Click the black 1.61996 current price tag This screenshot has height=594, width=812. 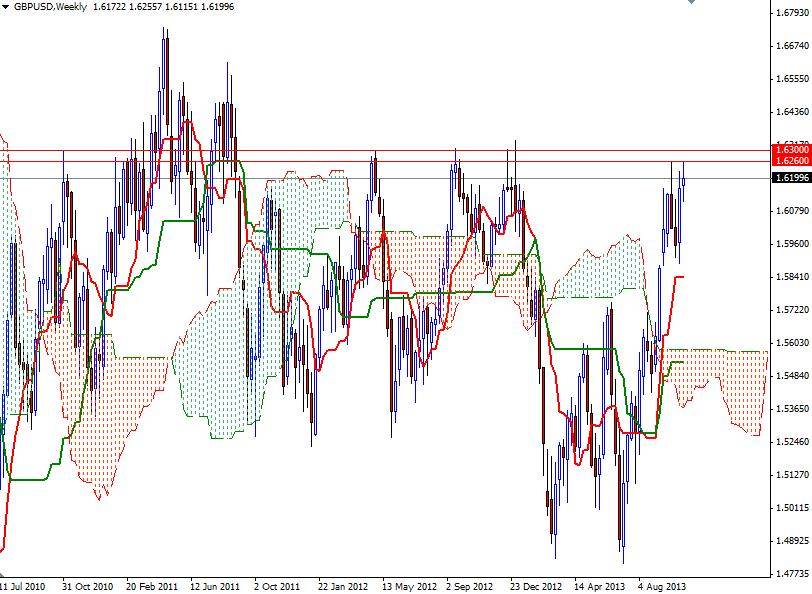point(790,178)
